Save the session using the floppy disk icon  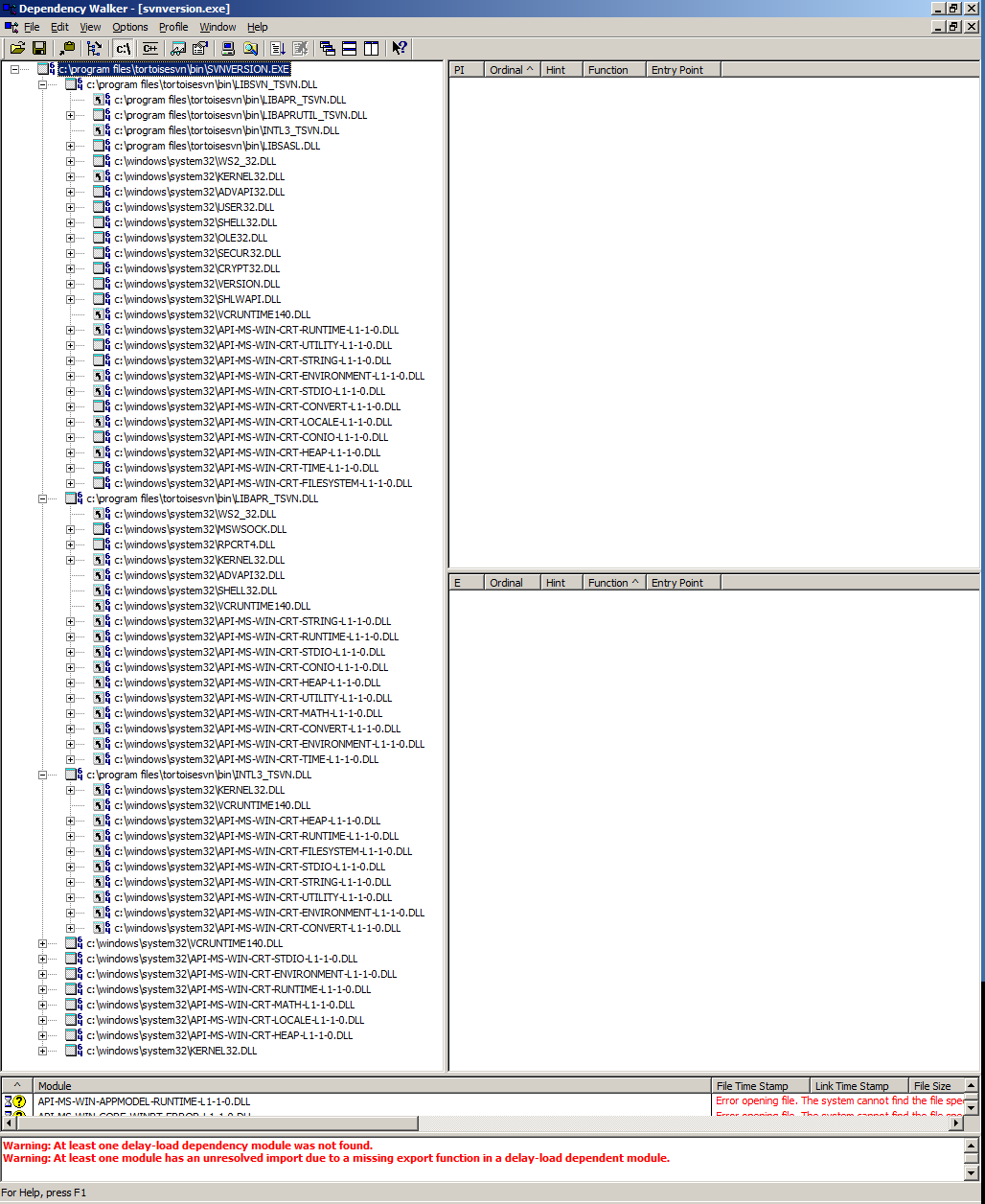pos(39,48)
